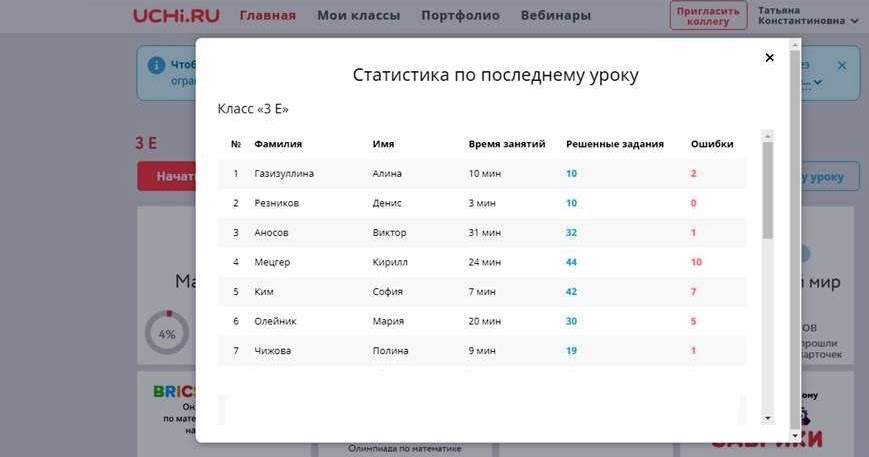This screenshot has width=869, height=457.
Task: Expand the chevron in the info banner
Action: pyautogui.click(x=817, y=83)
